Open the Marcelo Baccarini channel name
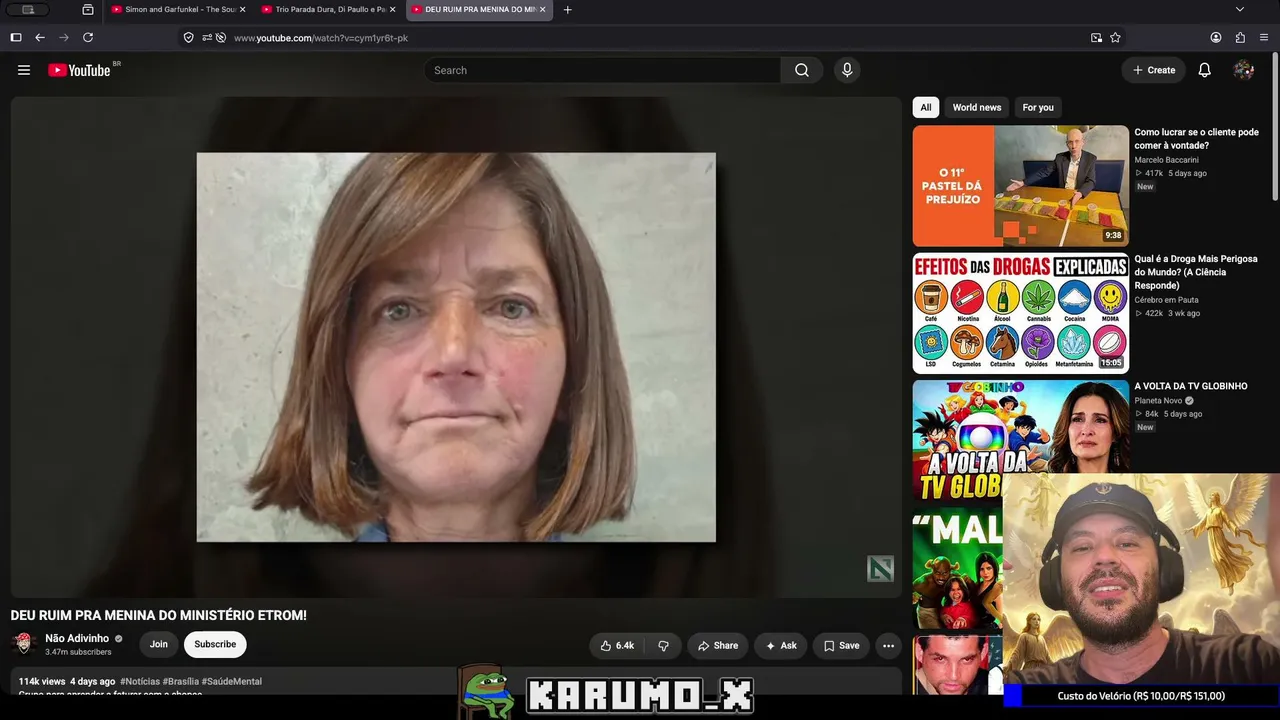 pos(1166,160)
